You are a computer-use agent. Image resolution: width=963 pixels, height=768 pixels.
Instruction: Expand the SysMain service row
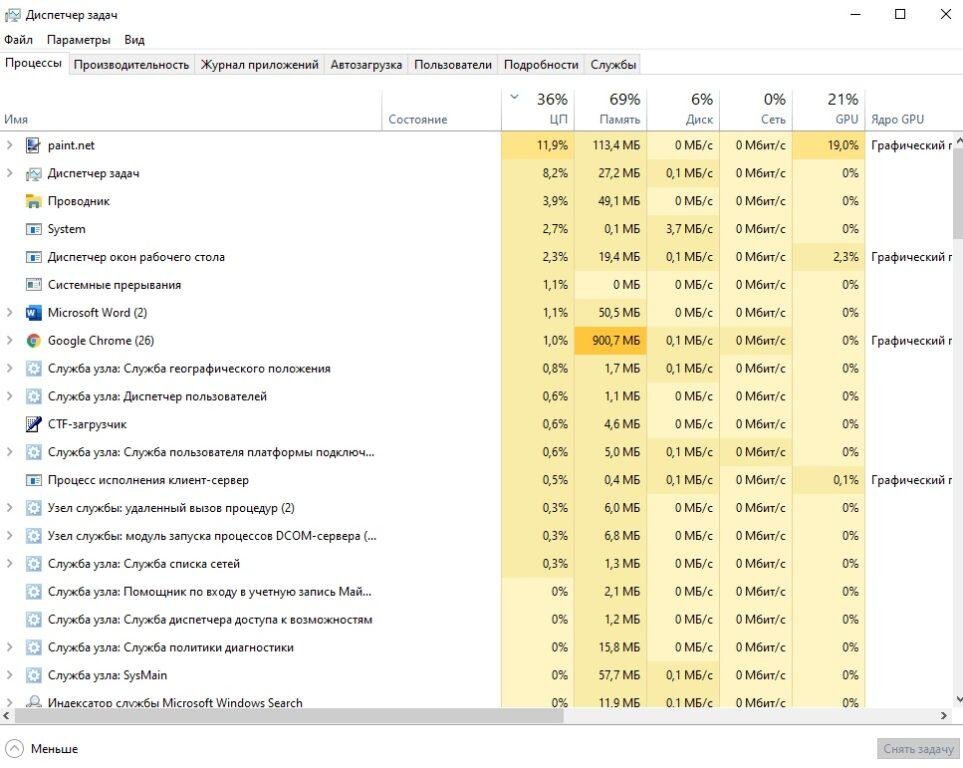[x=9, y=675]
